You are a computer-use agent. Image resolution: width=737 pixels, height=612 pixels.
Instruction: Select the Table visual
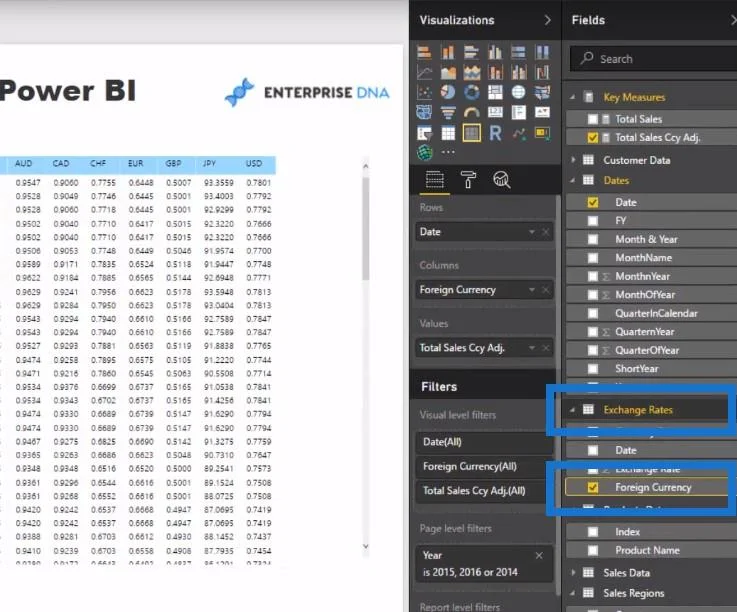point(448,133)
